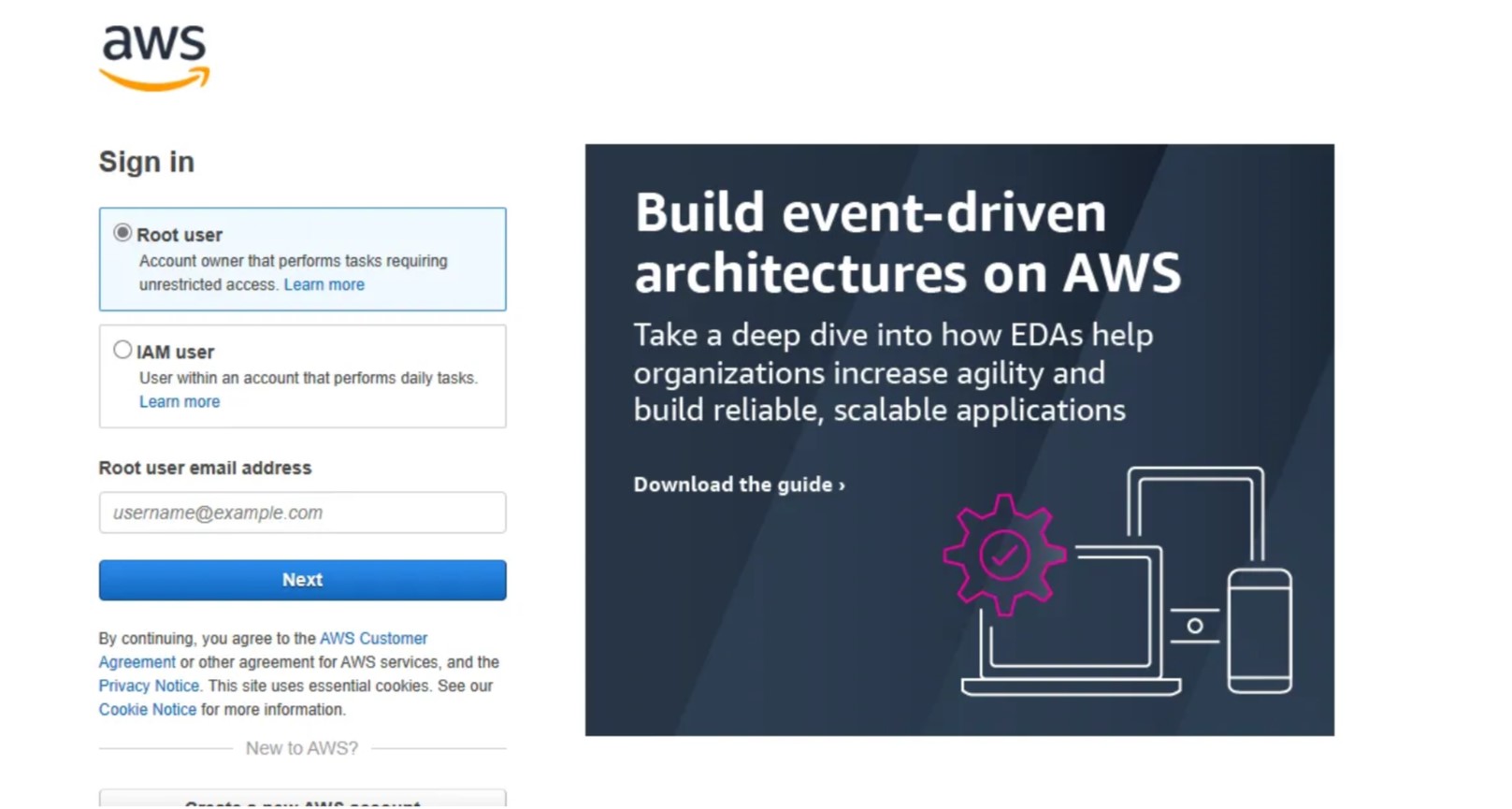Open the Privacy Notice link

click(x=149, y=686)
